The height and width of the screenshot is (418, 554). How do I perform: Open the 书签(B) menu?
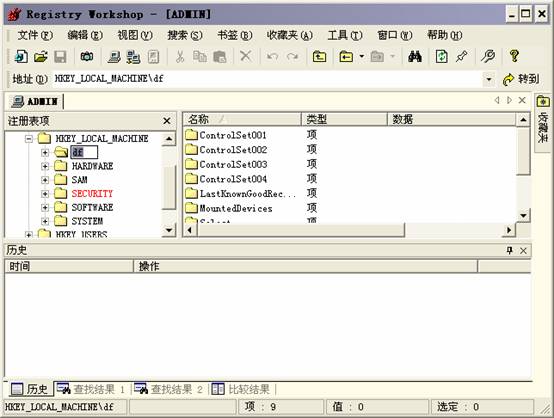235,35
